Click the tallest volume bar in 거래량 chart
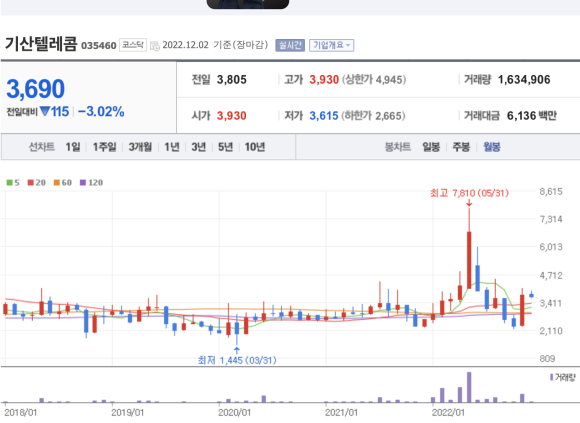This screenshot has width=580, height=423. pyautogui.click(x=469, y=387)
